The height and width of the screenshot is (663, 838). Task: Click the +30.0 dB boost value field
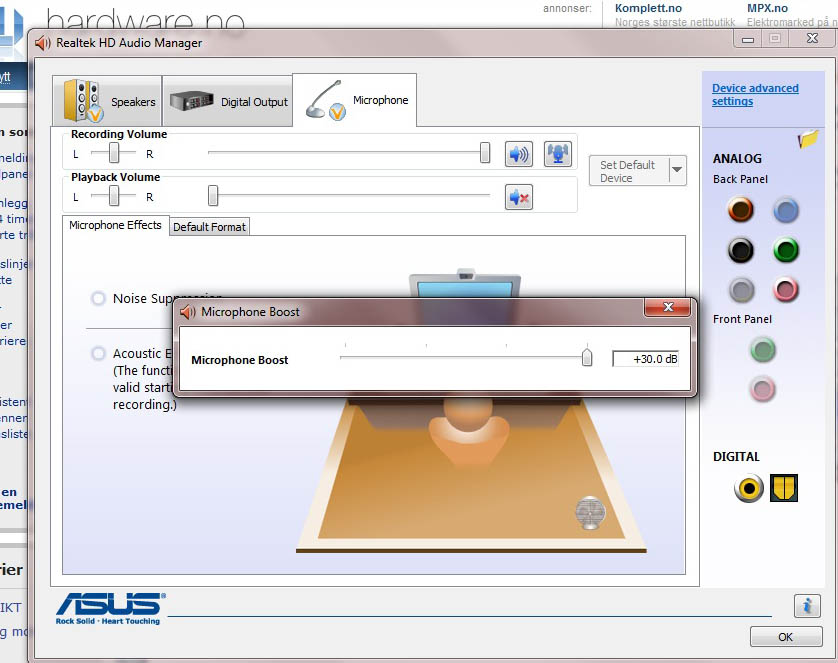[x=646, y=359]
